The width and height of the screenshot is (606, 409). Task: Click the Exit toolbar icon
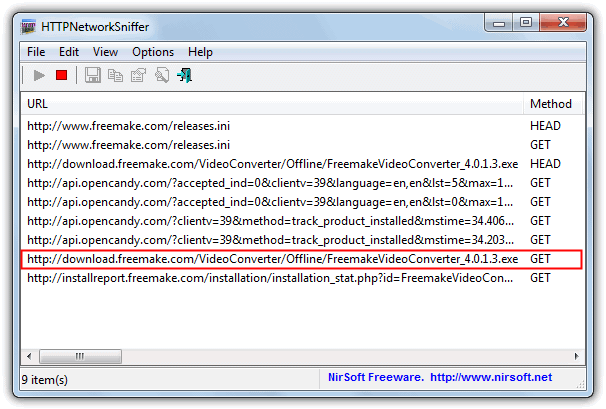coord(185,75)
